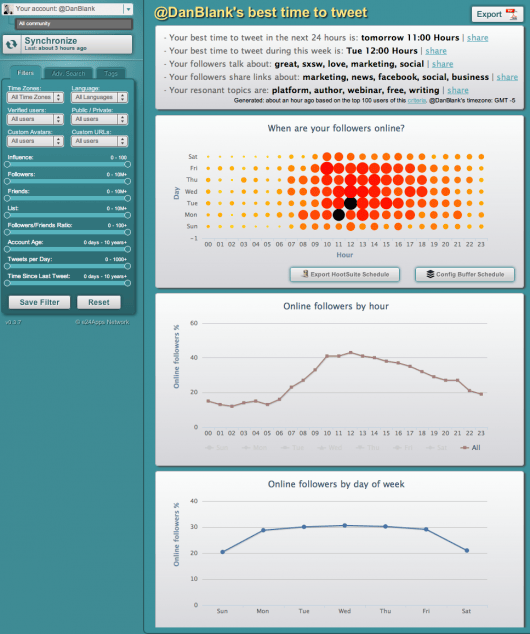Click the All community field
Viewport: 530px width, 634px height.
point(74,24)
